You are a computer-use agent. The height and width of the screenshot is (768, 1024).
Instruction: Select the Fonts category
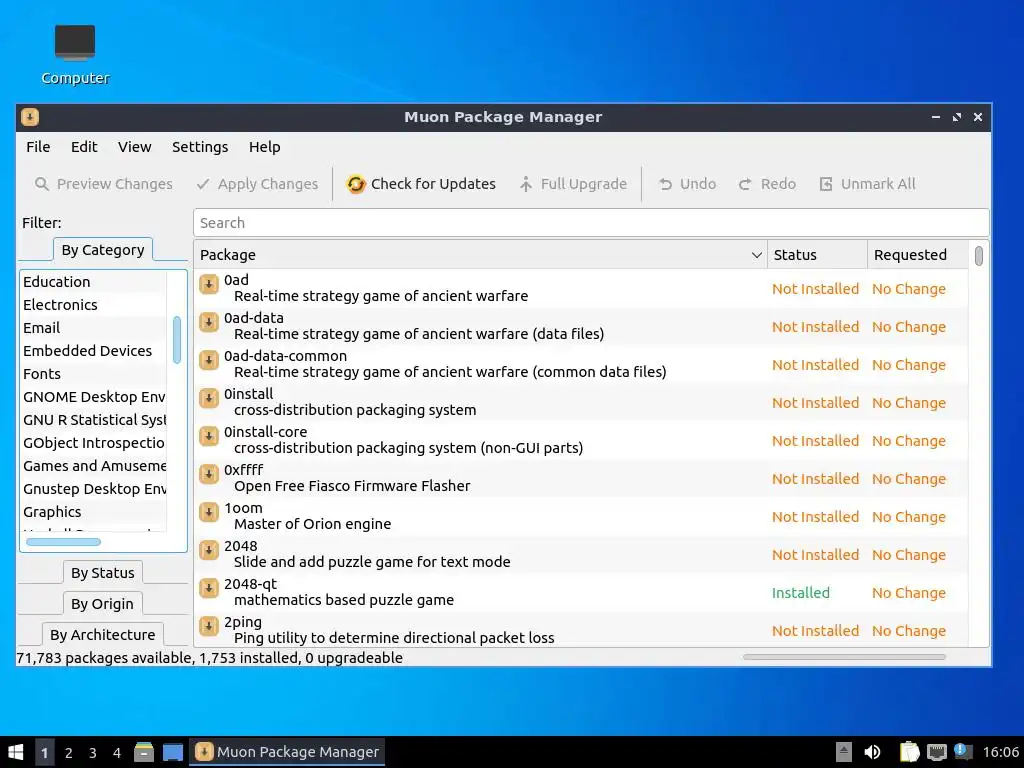pos(93,374)
